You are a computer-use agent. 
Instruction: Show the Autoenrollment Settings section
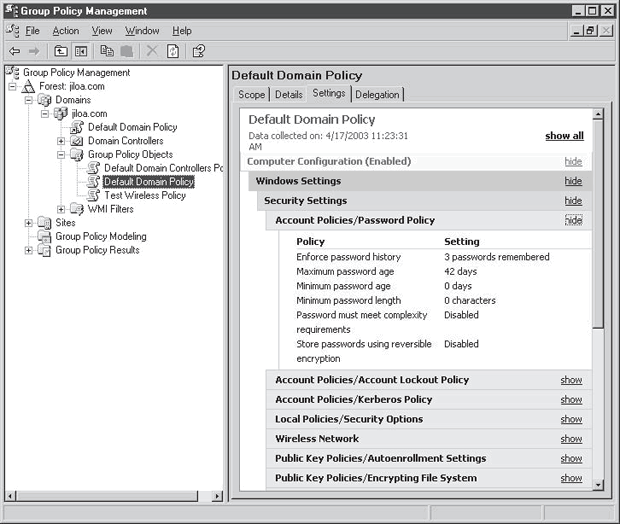coord(571,458)
